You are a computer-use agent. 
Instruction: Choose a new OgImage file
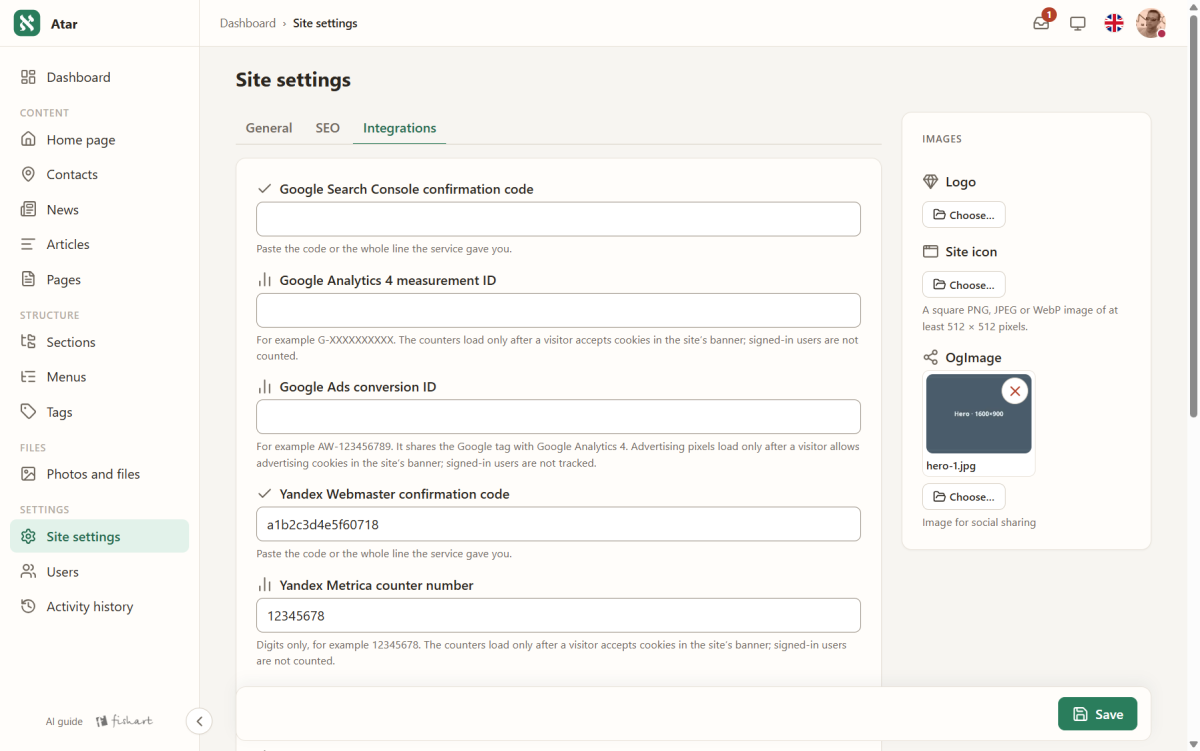(964, 497)
